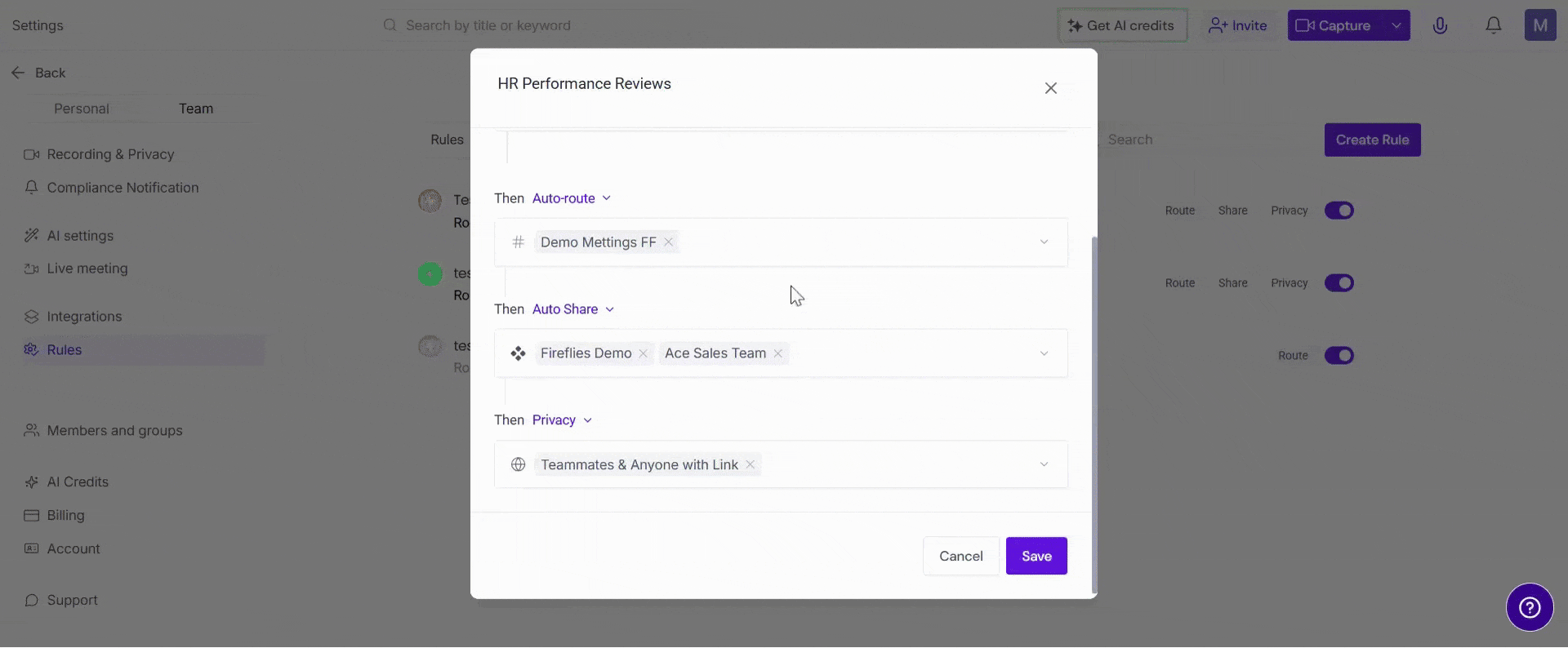Save the rule changes
Image resolution: width=1568 pixels, height=648 pixels.
1036,556
